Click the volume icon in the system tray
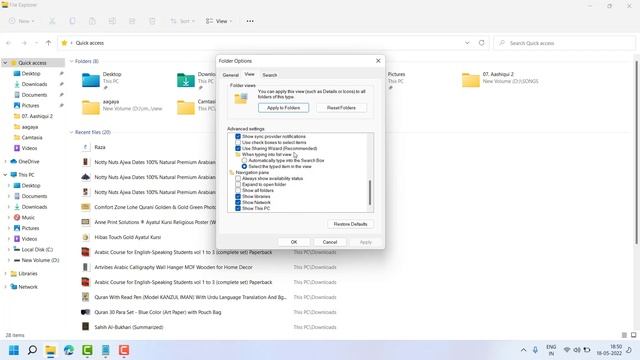The width and height of the screenshot is (640, 360). tap(577, 350)
